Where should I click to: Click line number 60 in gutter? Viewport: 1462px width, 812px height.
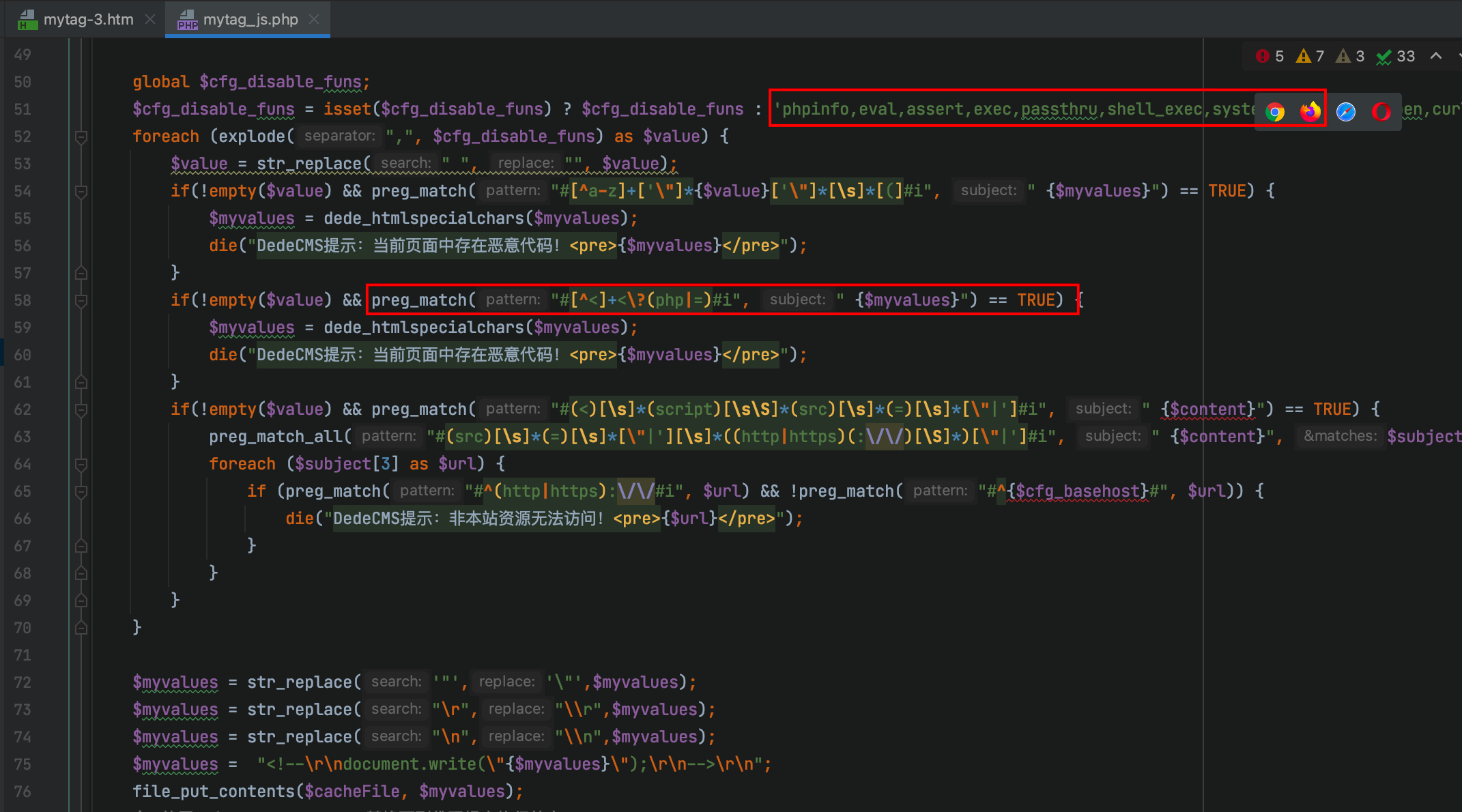(23, 355)
